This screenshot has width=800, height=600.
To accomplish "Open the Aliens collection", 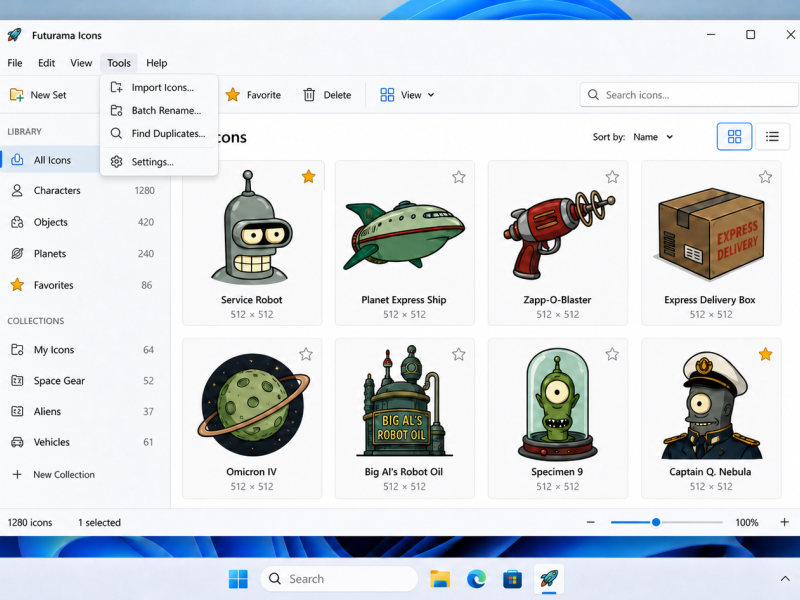I will click(x=83, y=411).
